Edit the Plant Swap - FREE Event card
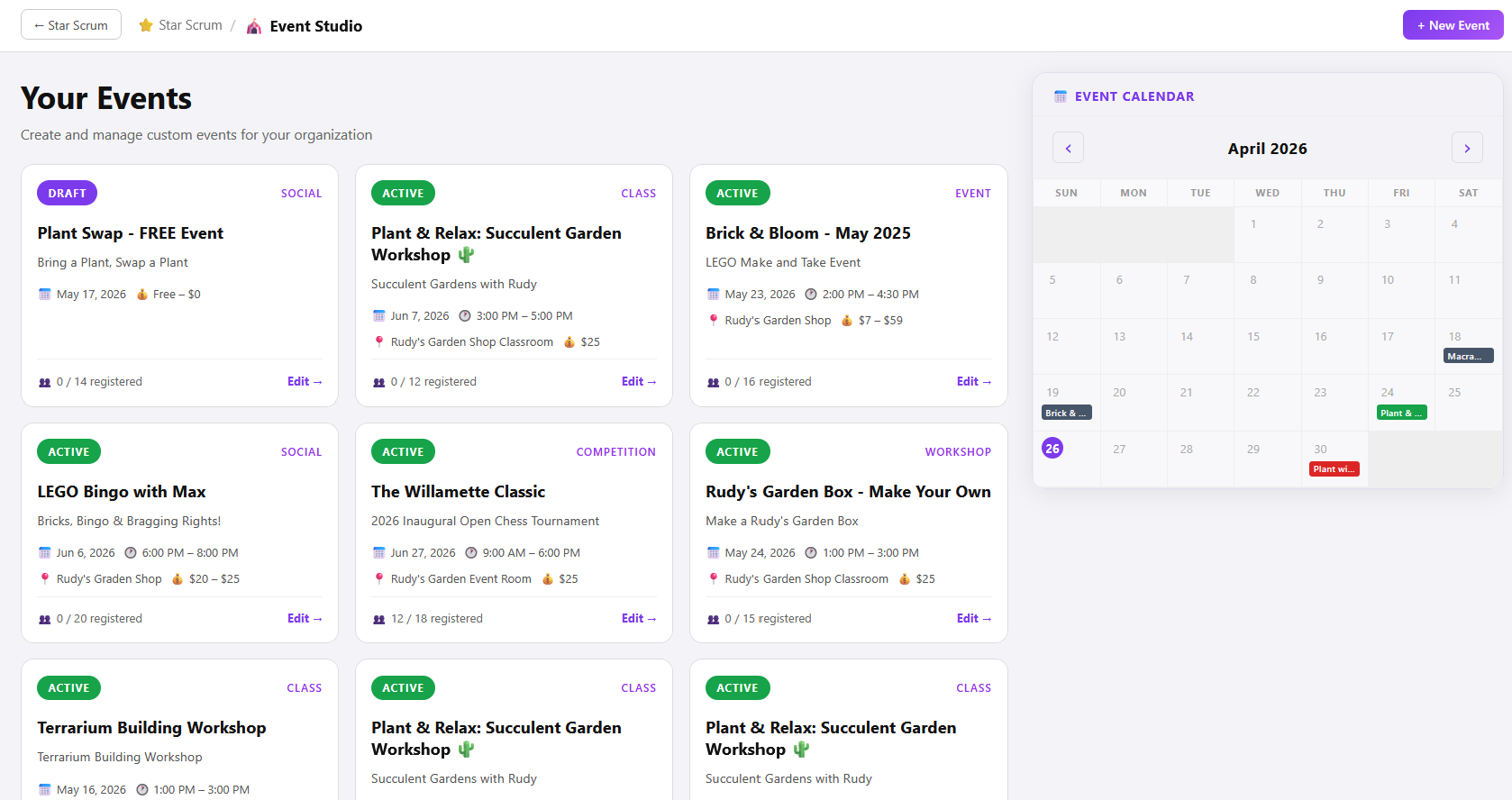Screen dimensions: 1512x800 305,381
